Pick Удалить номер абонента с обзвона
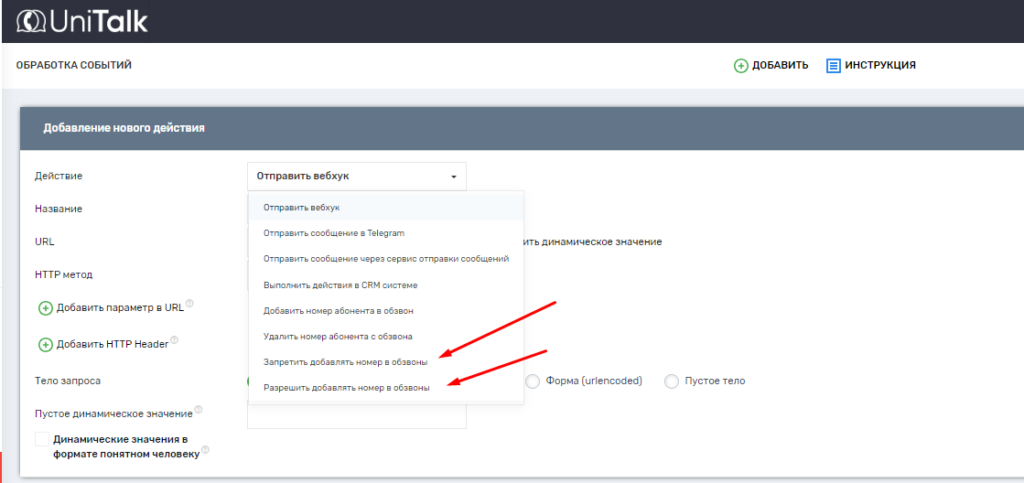This screenshot has height=483, width=1024. (x=338, y=336)
